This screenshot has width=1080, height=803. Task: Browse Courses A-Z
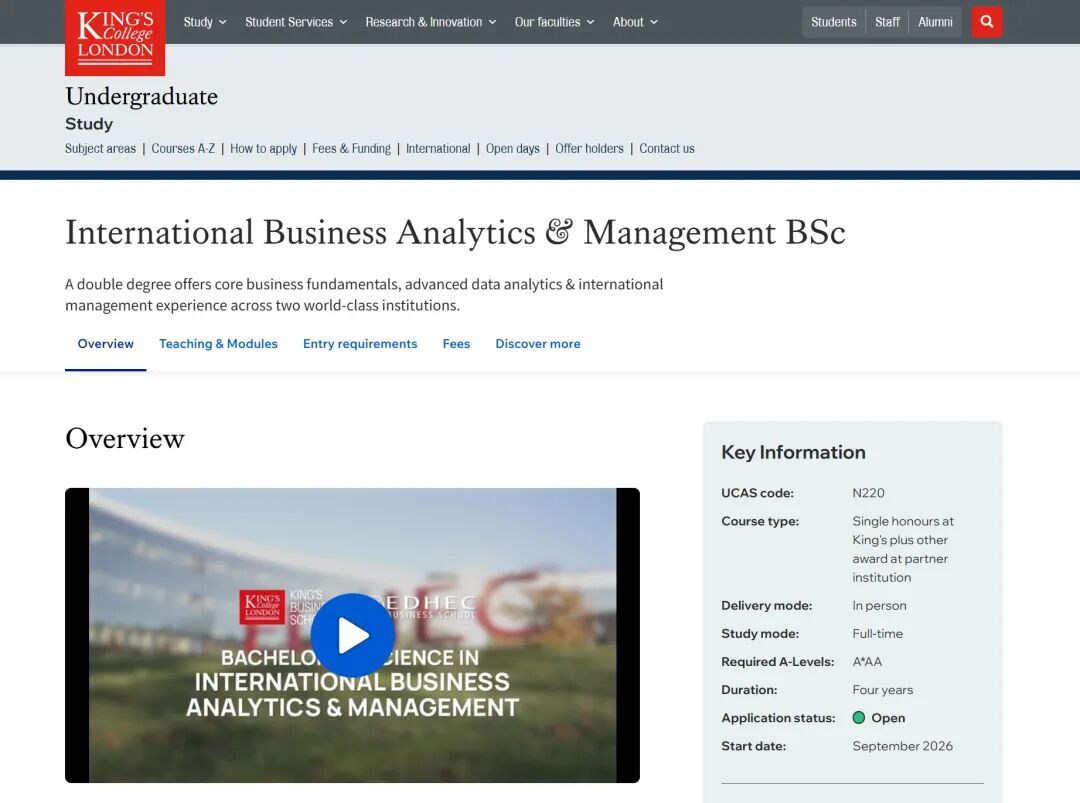(x=183, y=149)
